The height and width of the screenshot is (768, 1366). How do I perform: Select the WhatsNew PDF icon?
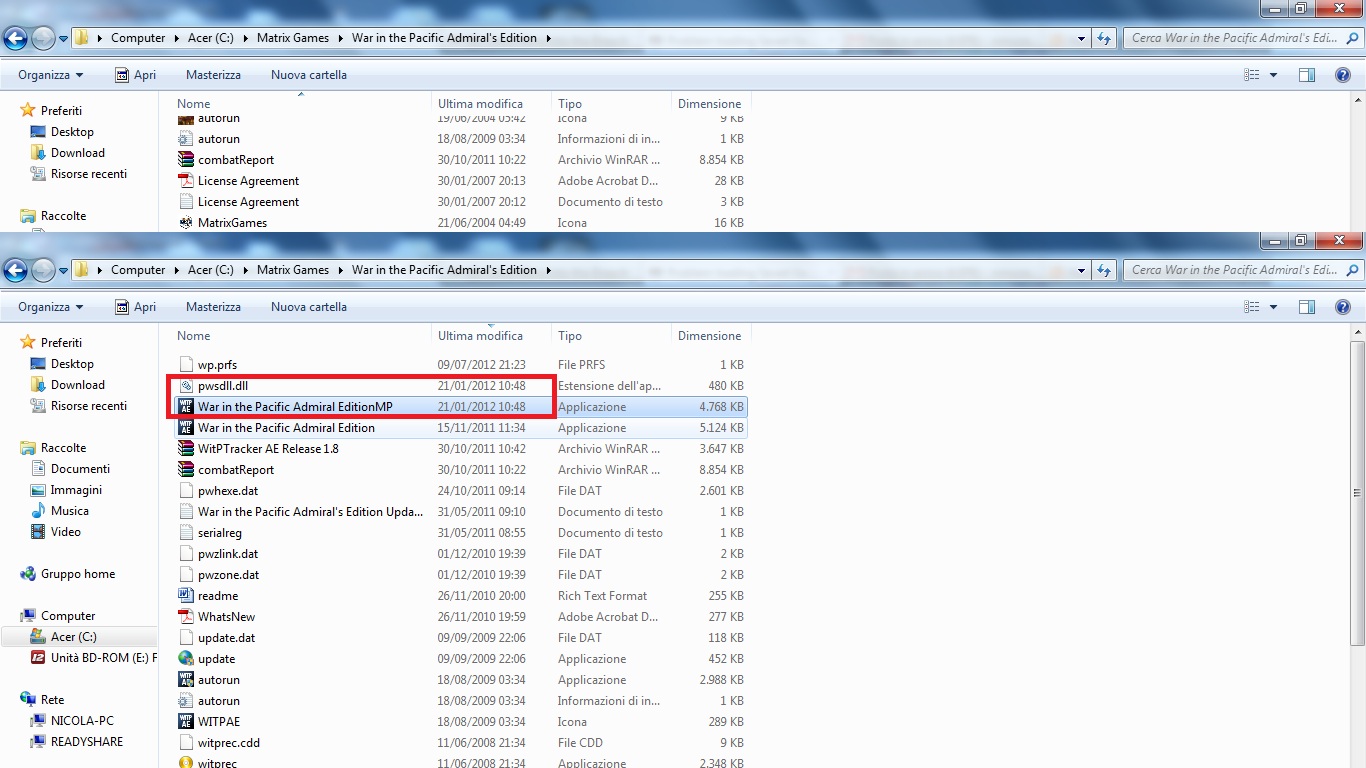coord(185,617)
